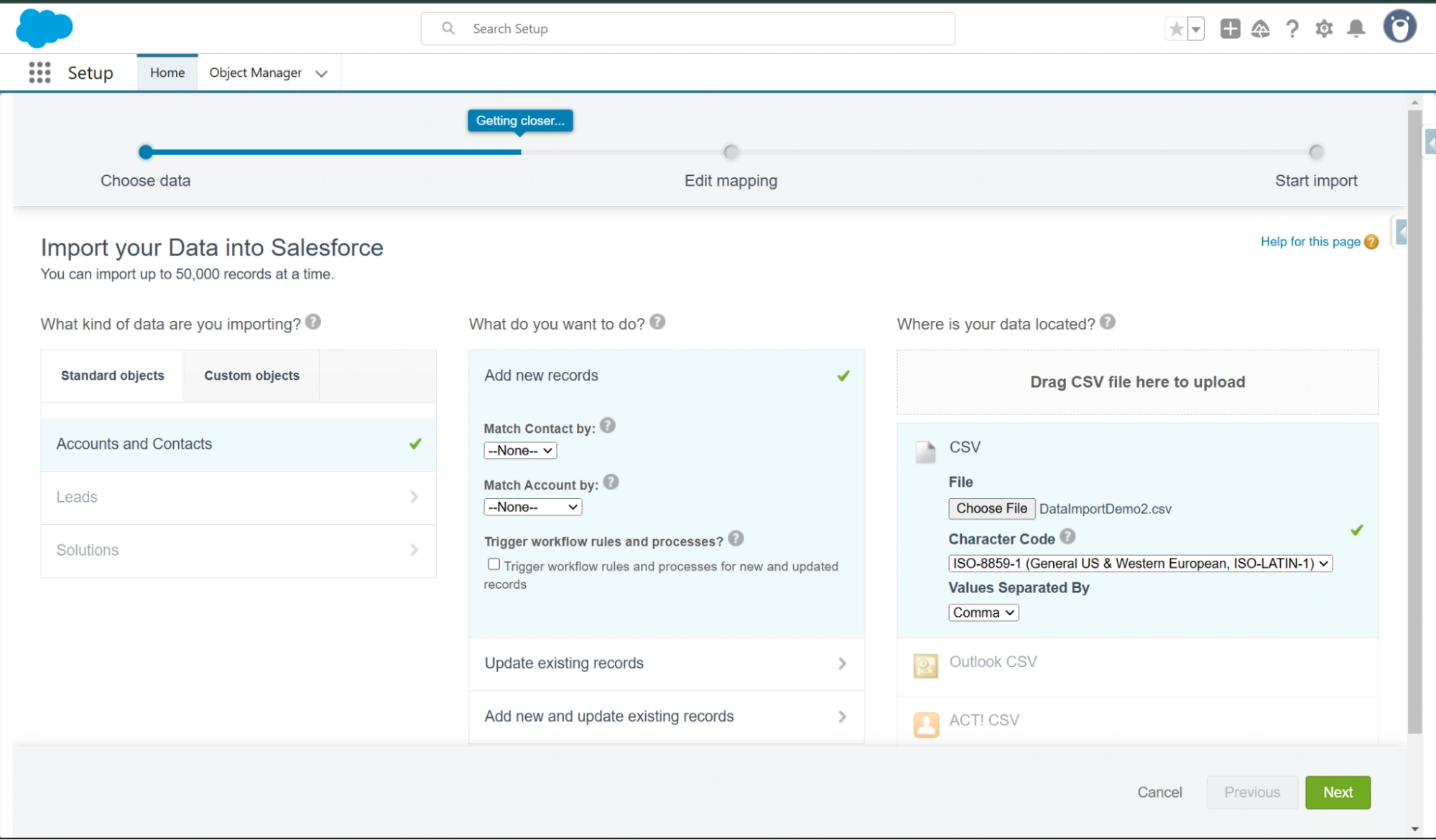Open the Character Code dropdown
This screenshot has width=1436, height=840.
(1139, 564)
